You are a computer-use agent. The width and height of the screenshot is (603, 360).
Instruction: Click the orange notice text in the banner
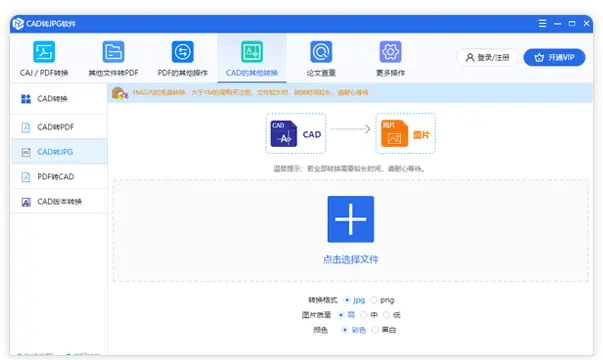coord(250,92)
